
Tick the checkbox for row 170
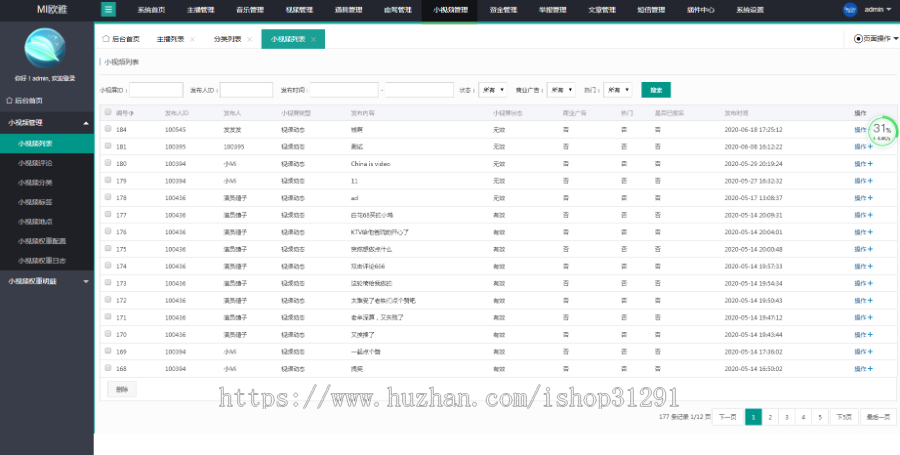tap(108, 333)
